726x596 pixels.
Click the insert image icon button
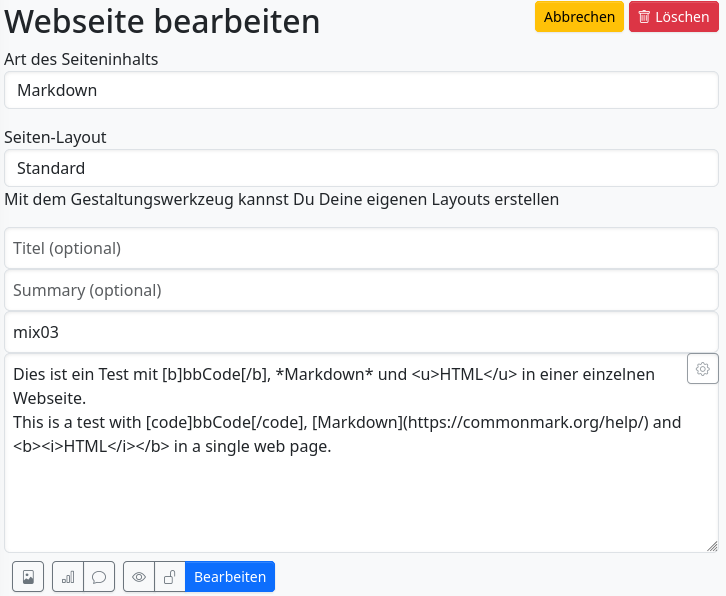click(28, 577)
